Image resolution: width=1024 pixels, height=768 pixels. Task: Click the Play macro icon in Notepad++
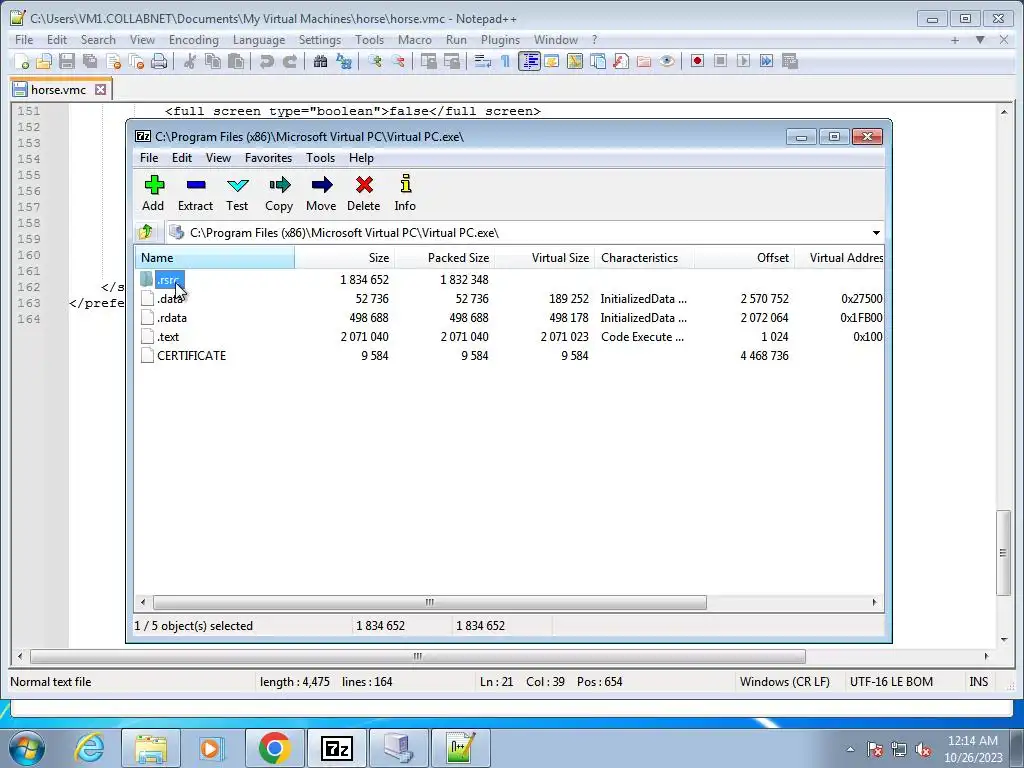(x=743, y=61)
